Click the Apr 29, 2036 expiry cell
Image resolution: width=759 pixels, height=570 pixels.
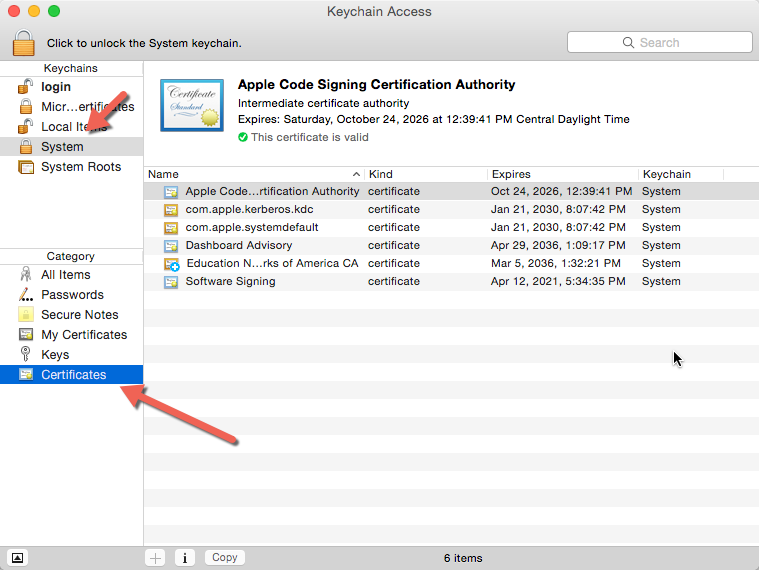pyautogui.click(x=558, y=245)
